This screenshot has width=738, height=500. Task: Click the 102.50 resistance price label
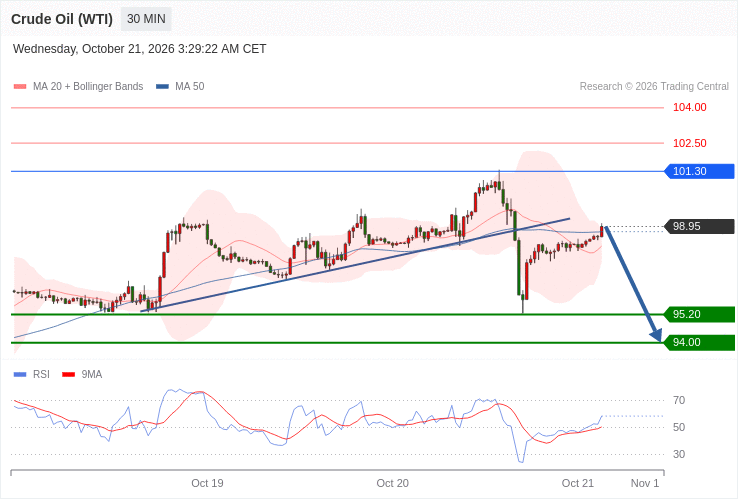tap(690, 143)
